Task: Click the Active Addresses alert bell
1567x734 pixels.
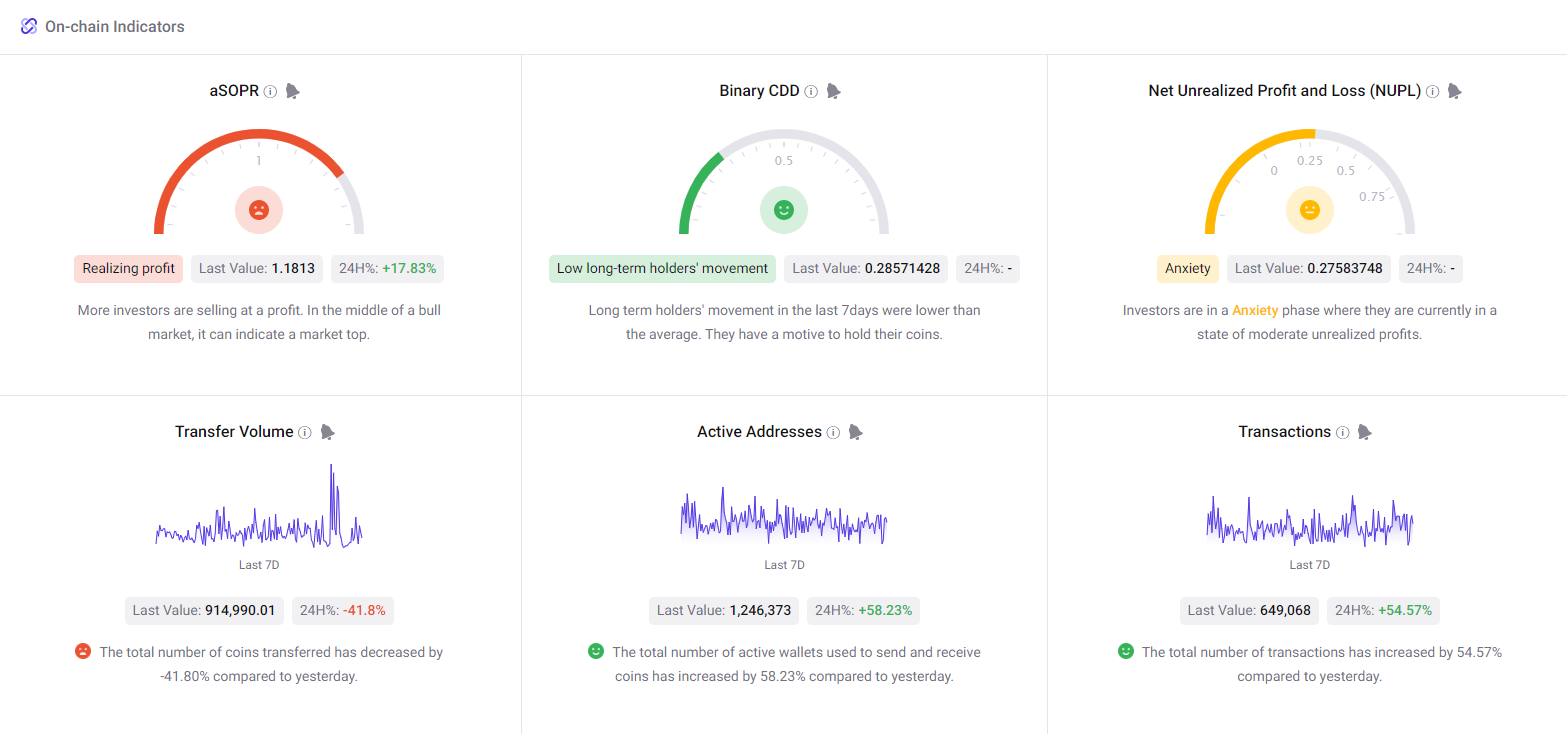Action: (x=855, y=432)
